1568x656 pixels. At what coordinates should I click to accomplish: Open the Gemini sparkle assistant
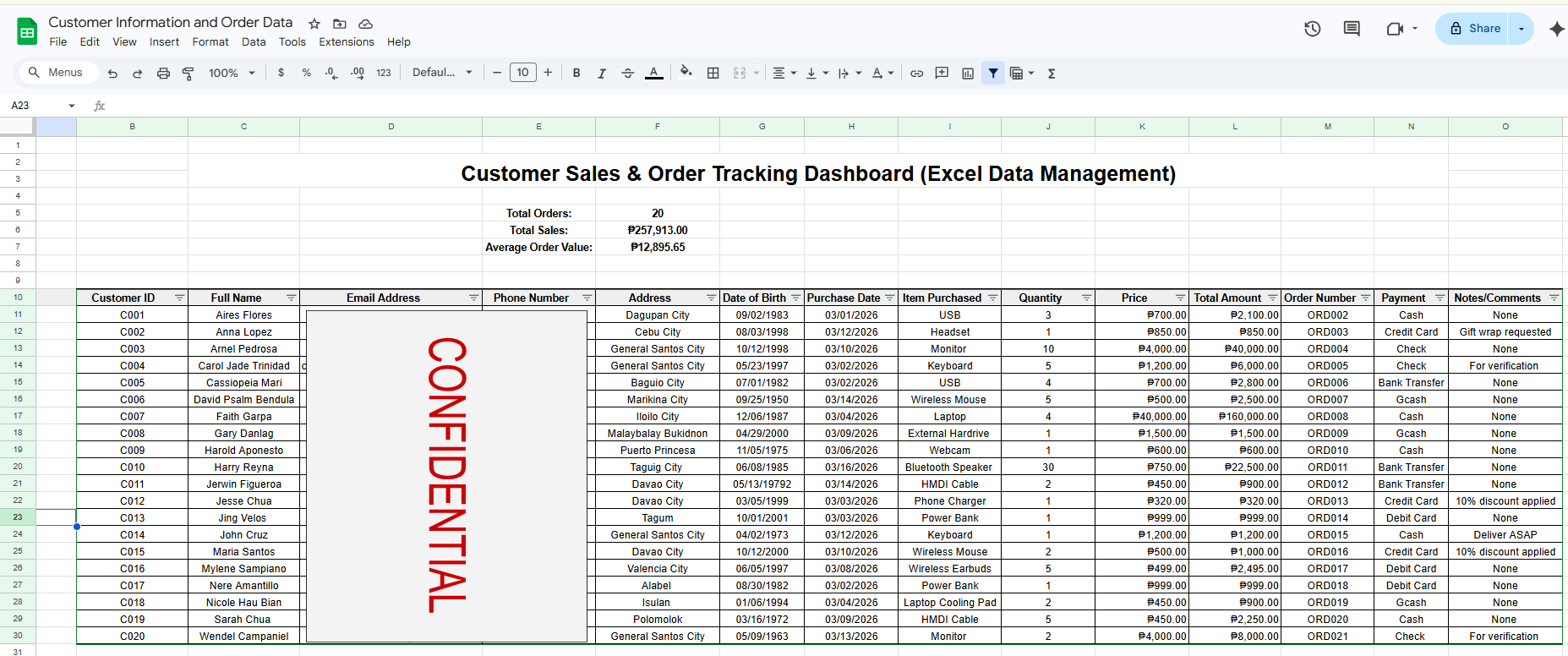(x=1557, y=29)
